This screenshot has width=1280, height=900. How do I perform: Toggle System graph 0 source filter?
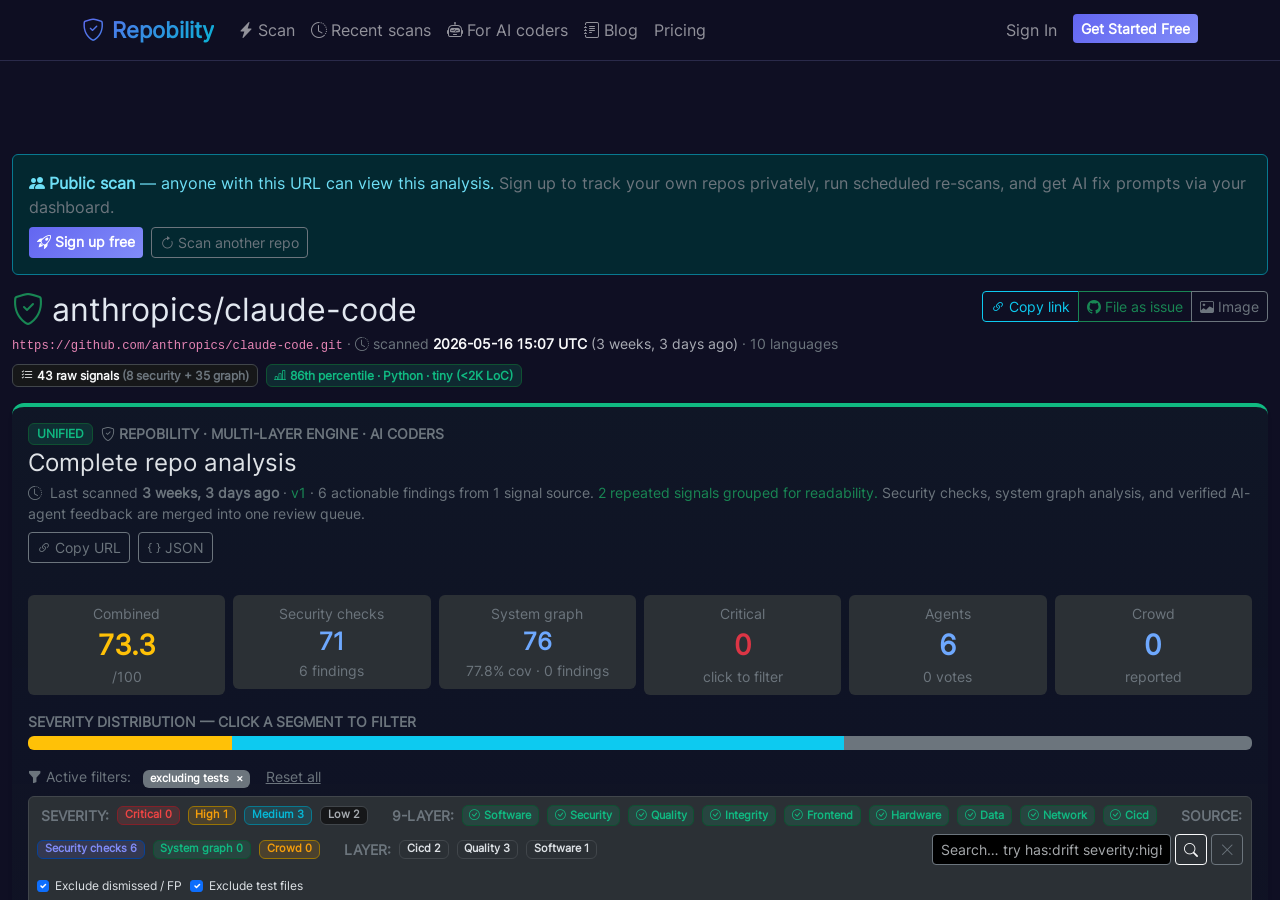point(202,849)
